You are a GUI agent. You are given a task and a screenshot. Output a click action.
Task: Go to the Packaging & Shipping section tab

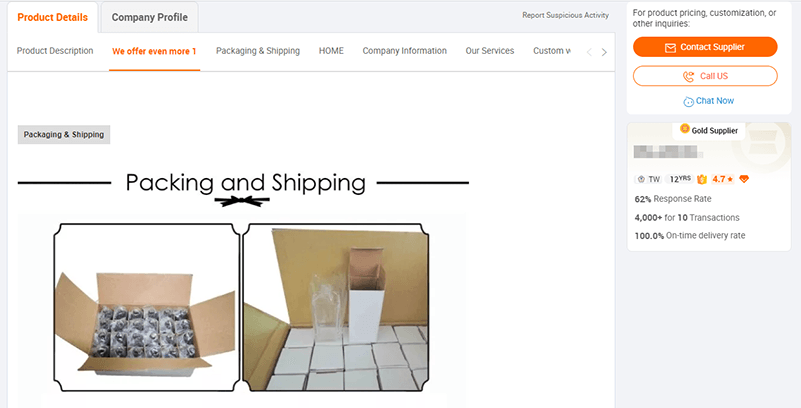pyautogui.click(x=258, y=51)
